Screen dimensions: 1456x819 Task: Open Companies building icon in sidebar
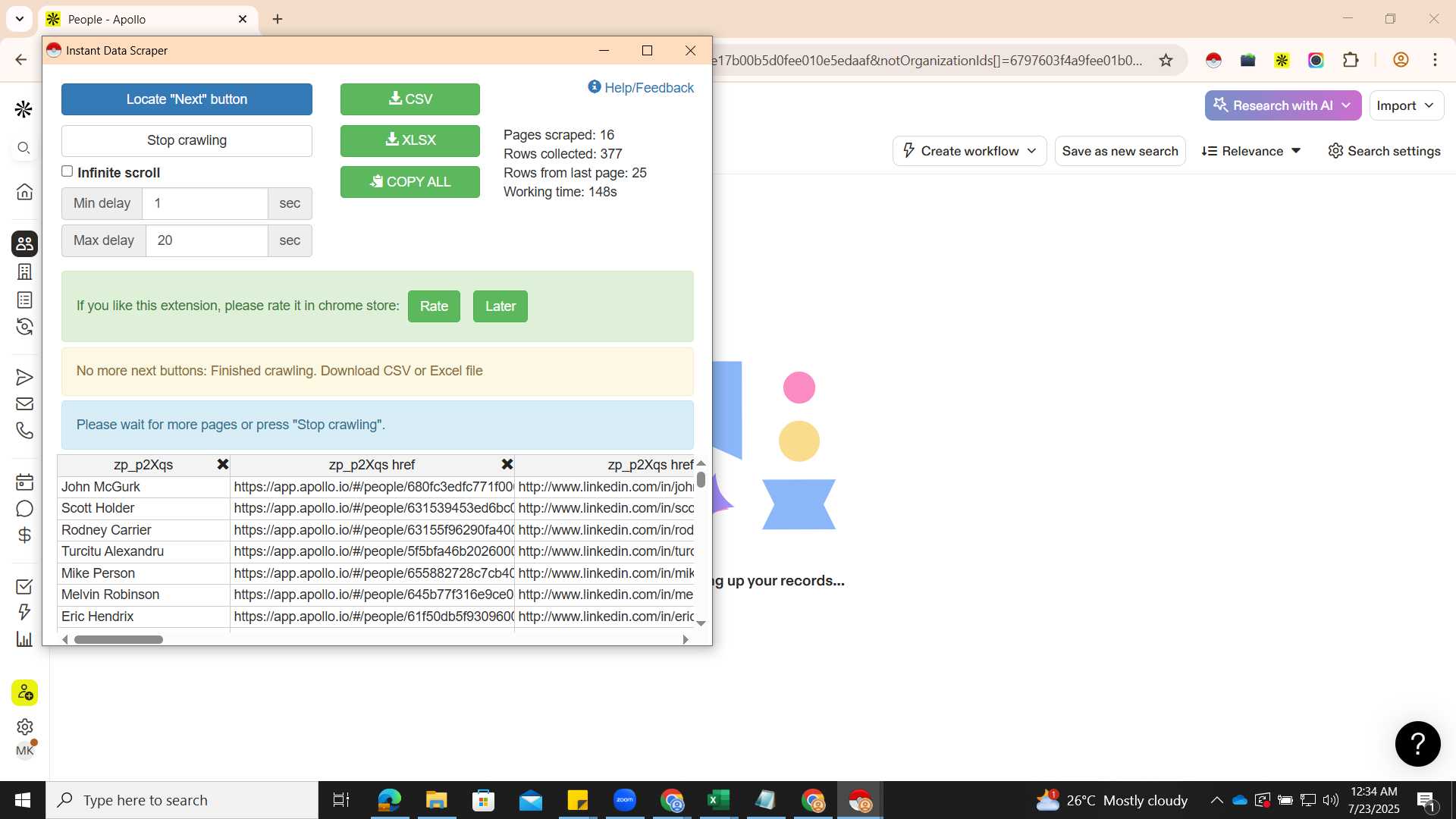24,271
